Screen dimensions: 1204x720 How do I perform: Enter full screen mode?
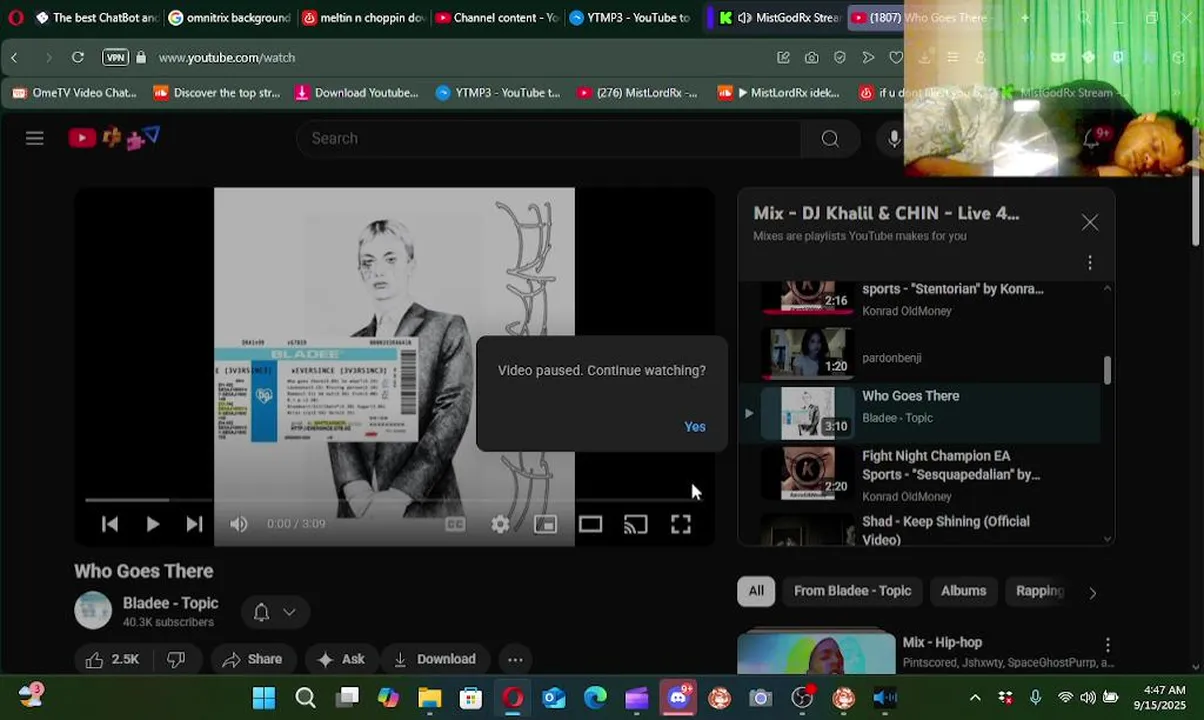(x=681, y=524)
